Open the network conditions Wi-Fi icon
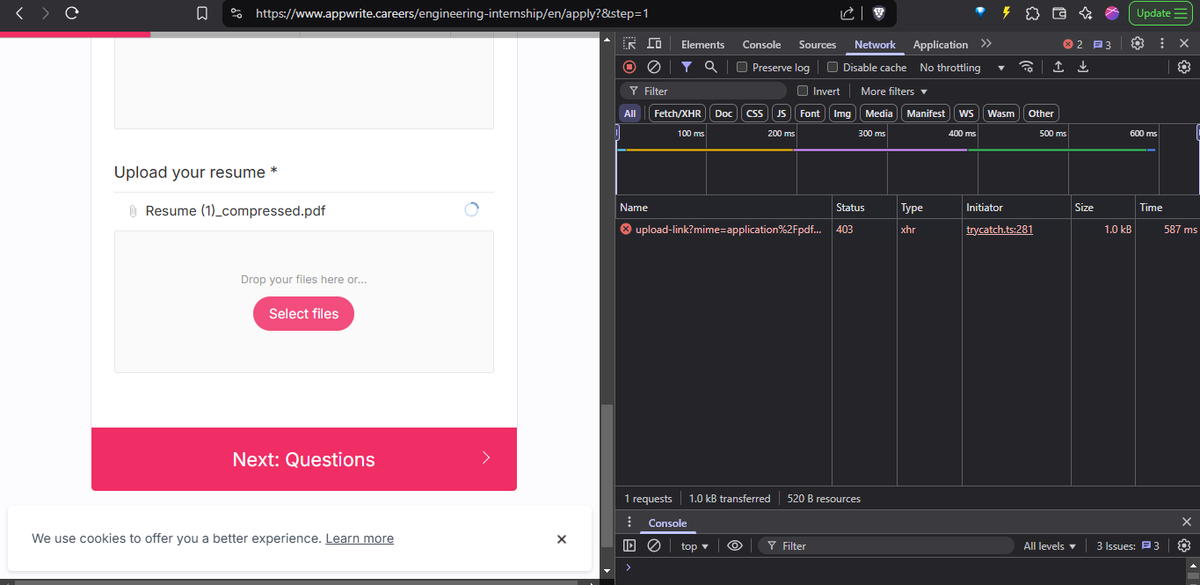This screenshot has height=585, width=1200. coord(1026,67)
